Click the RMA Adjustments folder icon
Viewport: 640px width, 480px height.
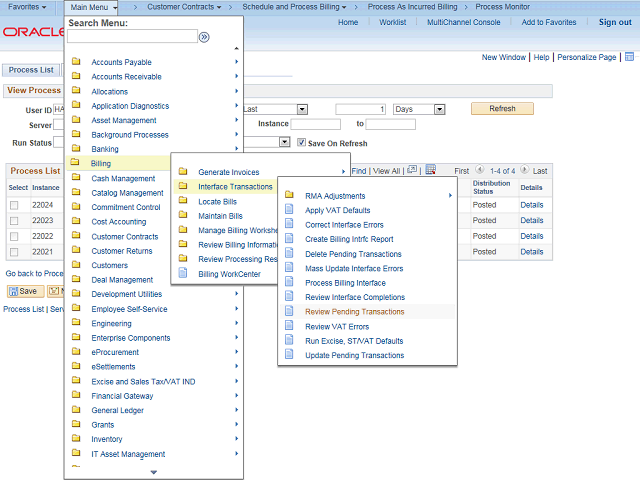point(289,196)
